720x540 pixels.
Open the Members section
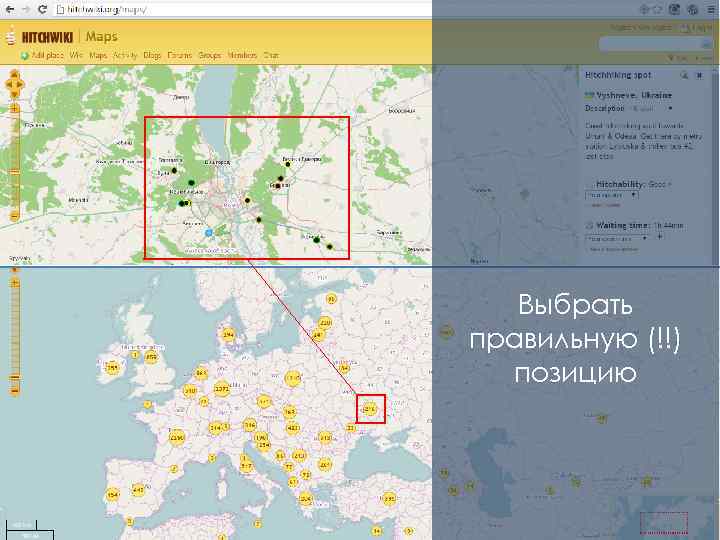242,55
